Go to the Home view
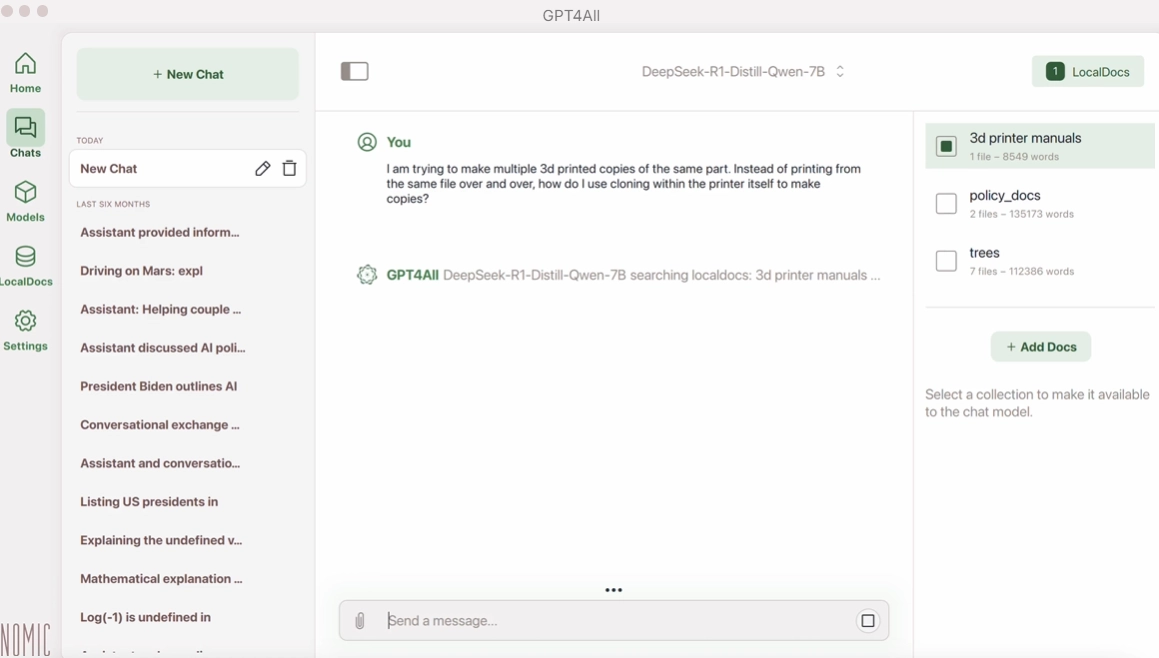The height and width of the screenshot is (658, 1159). click(25, 72)
